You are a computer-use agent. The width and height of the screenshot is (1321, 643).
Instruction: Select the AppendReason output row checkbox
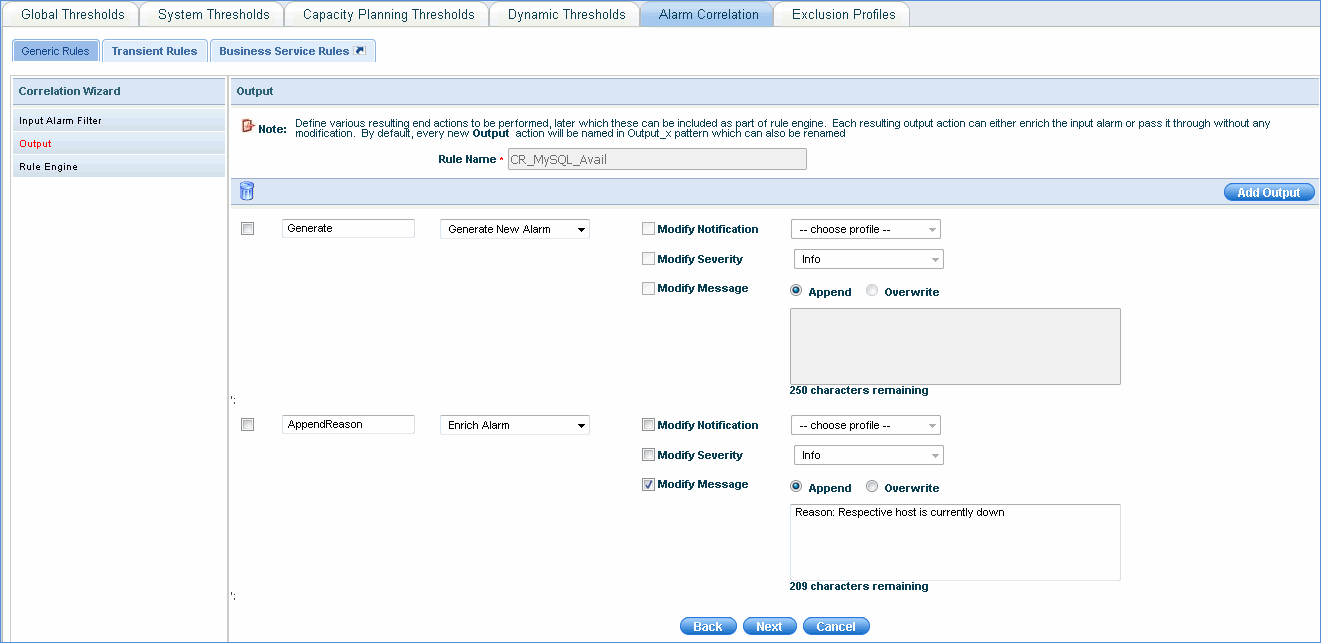point(248,425)
